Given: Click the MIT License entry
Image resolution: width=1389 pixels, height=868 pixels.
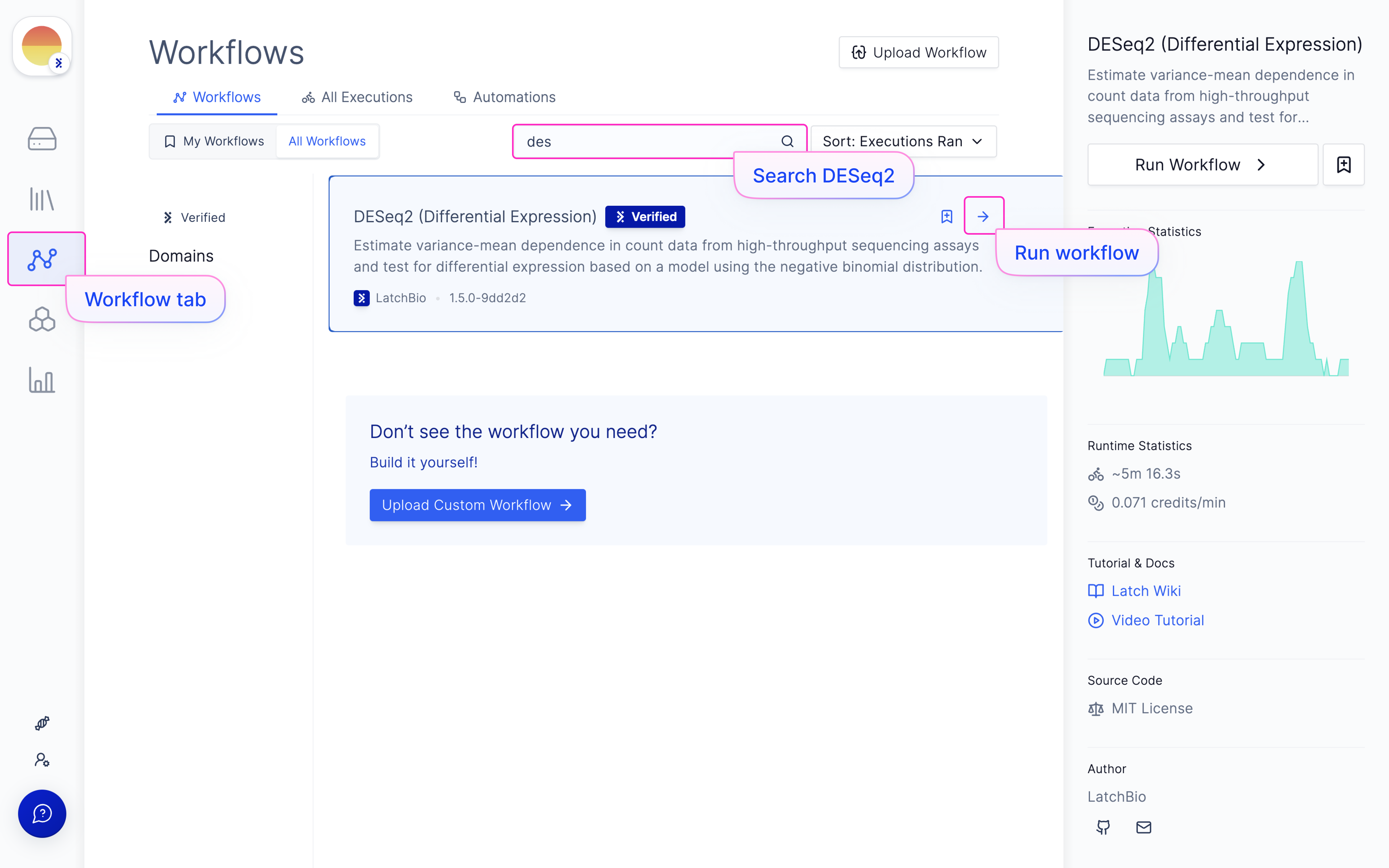Looking at the screenshot, I should point(1140,708).
